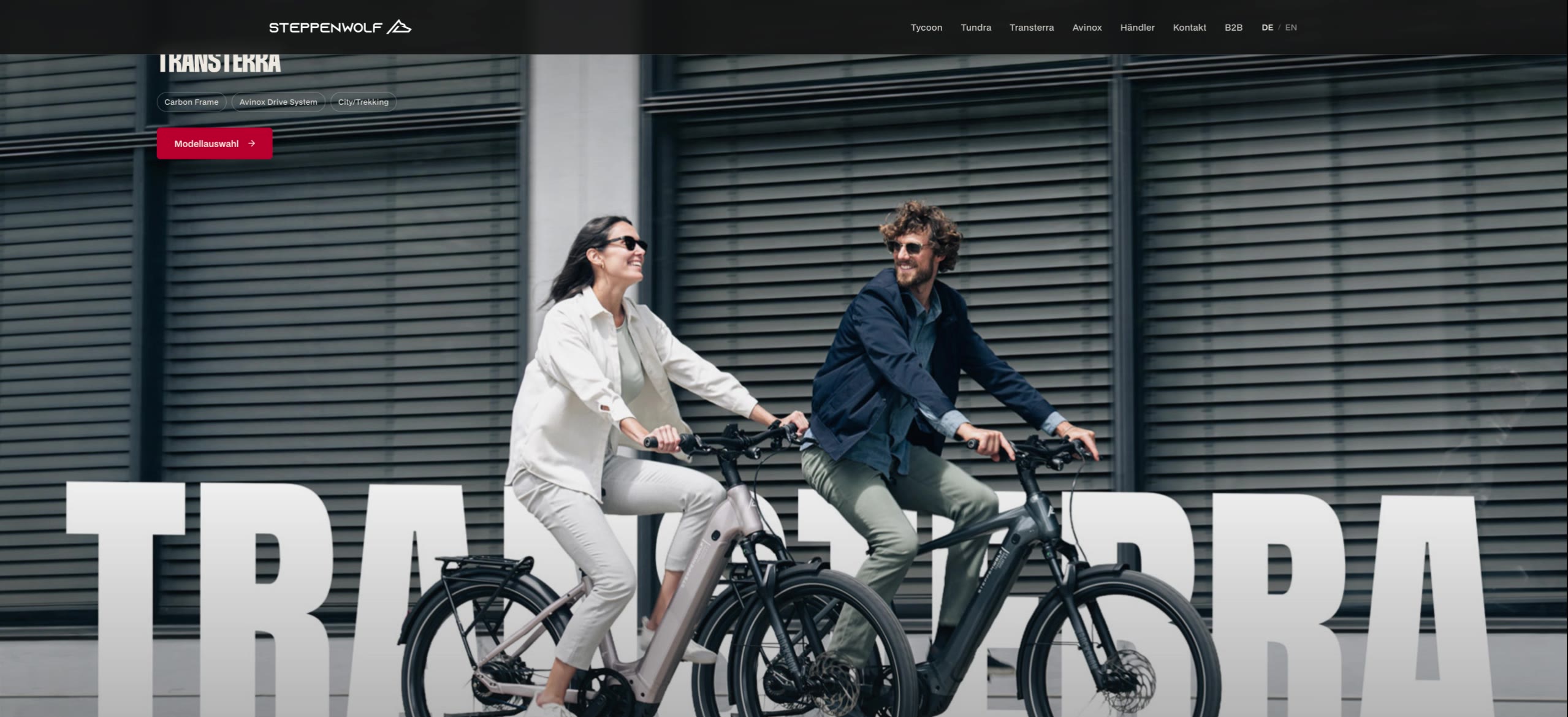Click the Carbon Frame tag
The width and height of the screenshot is (1568, 717).
(x=191, y=102)
